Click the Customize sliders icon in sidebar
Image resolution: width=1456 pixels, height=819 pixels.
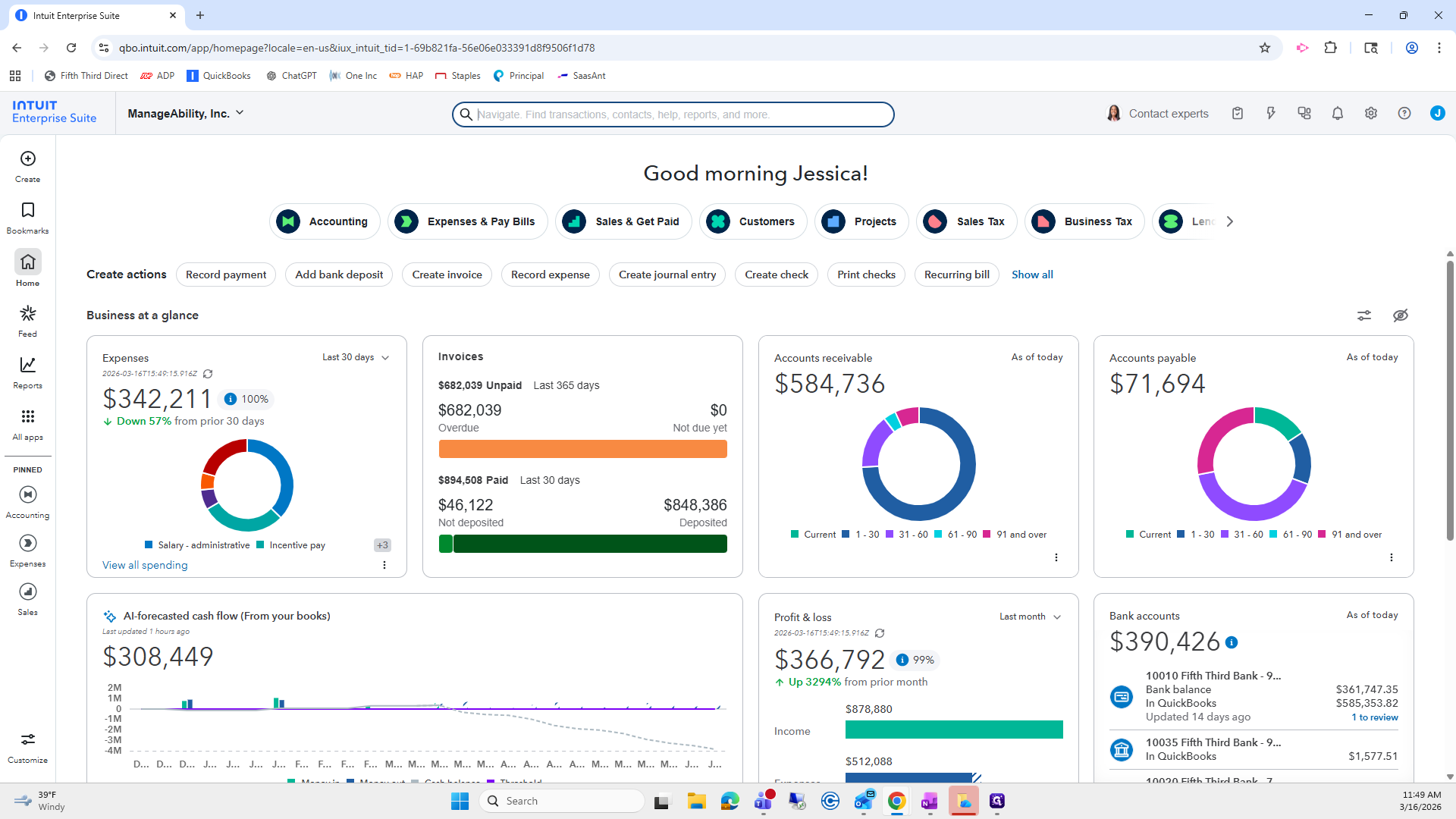click(28, 739)
